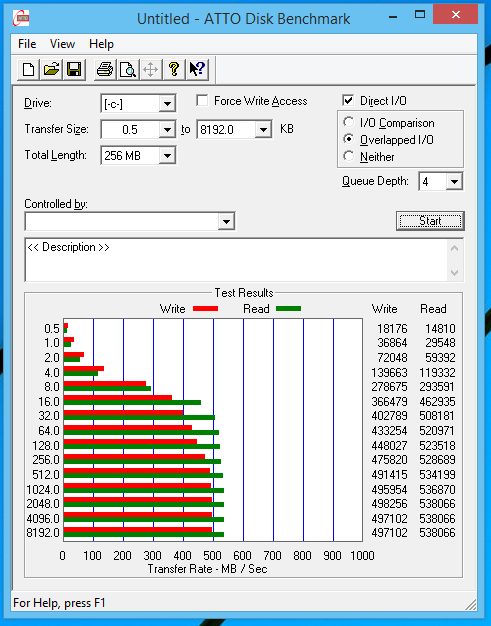
Task: Minimize the ATTO Disk Benchmark window
Action: pyautogui.click(x=393, y=16)
